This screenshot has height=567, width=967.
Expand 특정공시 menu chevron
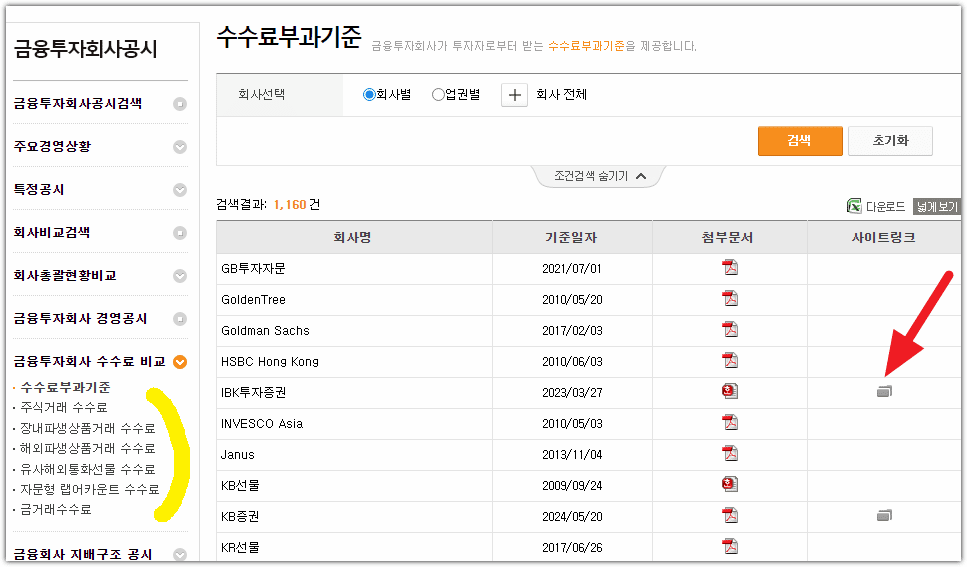point(180,190)
